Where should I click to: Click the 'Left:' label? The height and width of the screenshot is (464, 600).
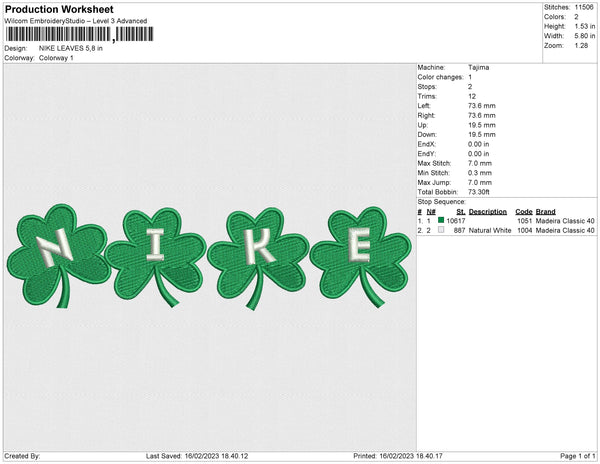[x=424, y=106]
